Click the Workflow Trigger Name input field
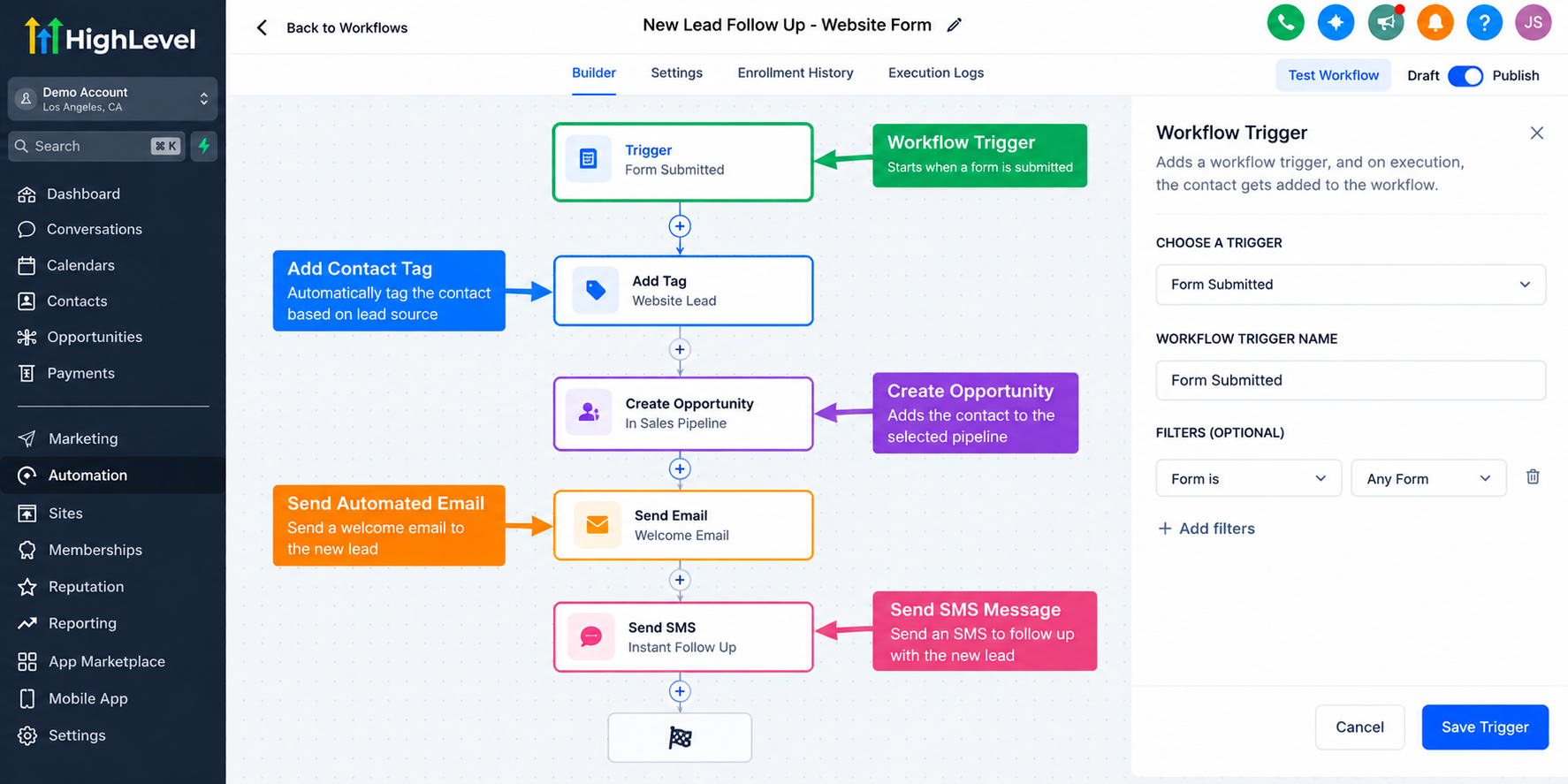Image resolution: width=1568 pixels, height=784 pixels. (1351, 380)
